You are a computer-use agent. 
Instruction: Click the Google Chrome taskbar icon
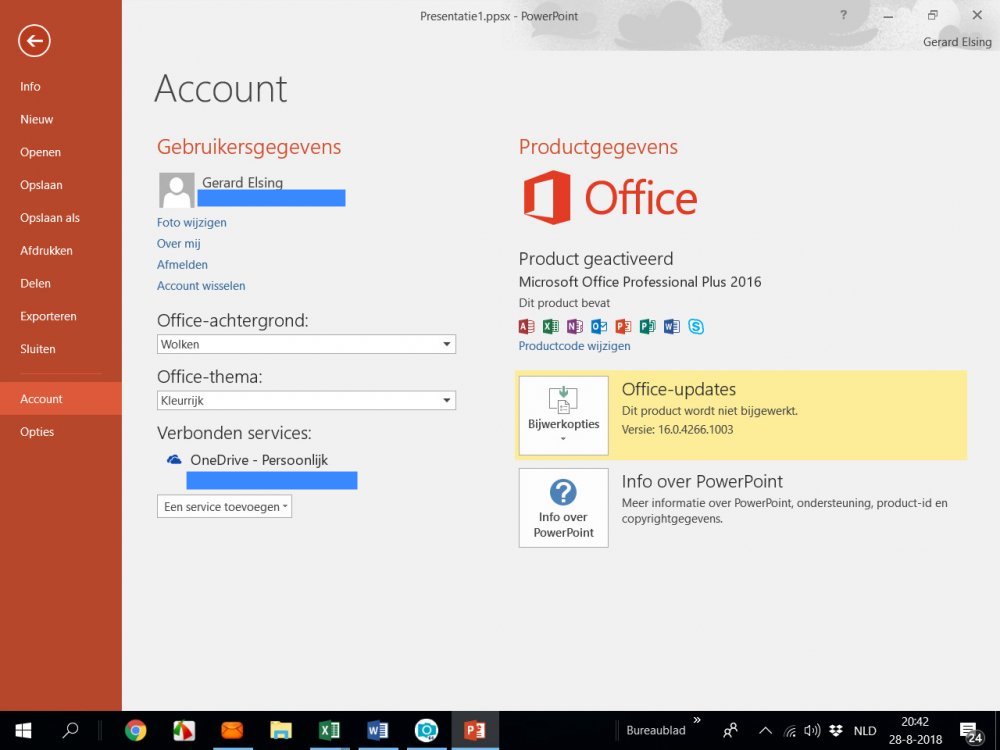tap(136, 730)
